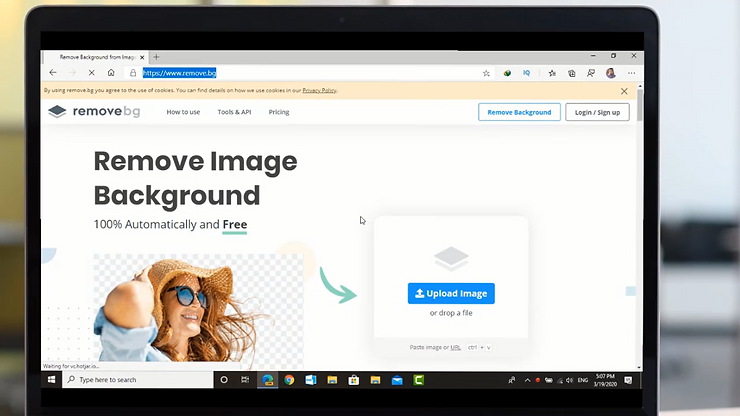Open the colorful globe extension icon
The height and width of the screenshot is (416, 740).
click(507, 73)
